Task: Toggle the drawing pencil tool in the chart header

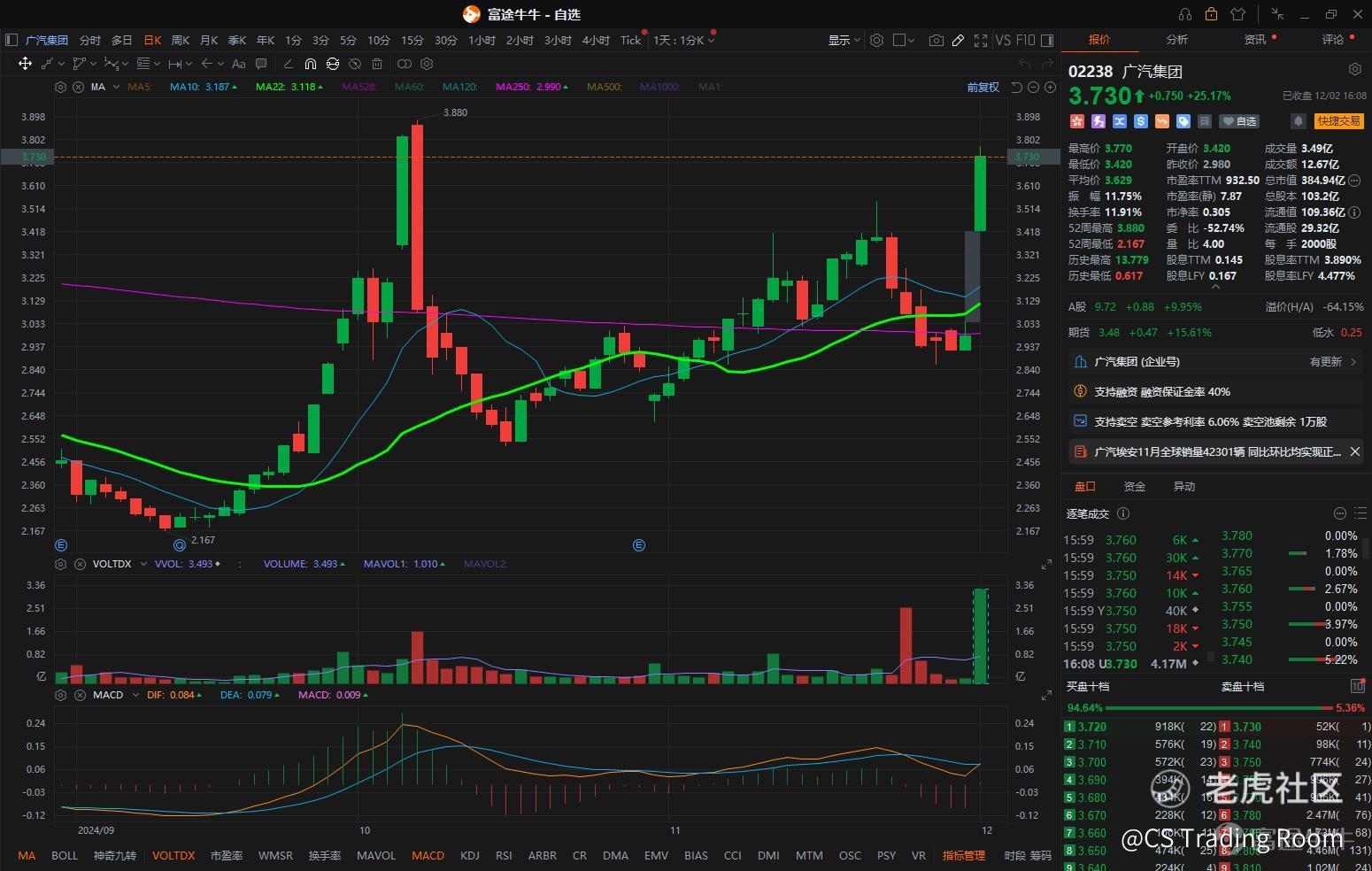Action: pyautogui.click(x=958, y=40)
